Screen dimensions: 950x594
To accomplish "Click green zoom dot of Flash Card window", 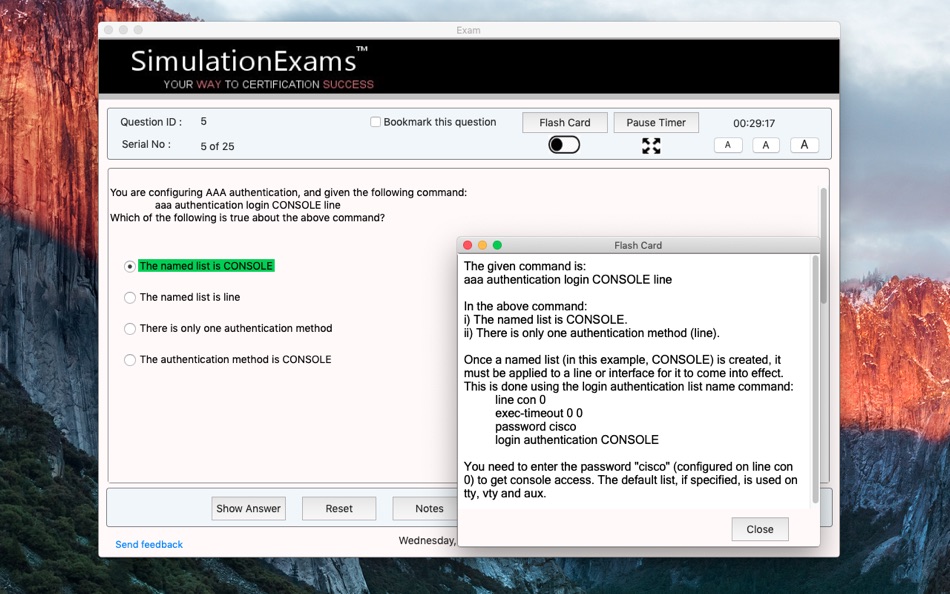I will (x=497, y=245).
